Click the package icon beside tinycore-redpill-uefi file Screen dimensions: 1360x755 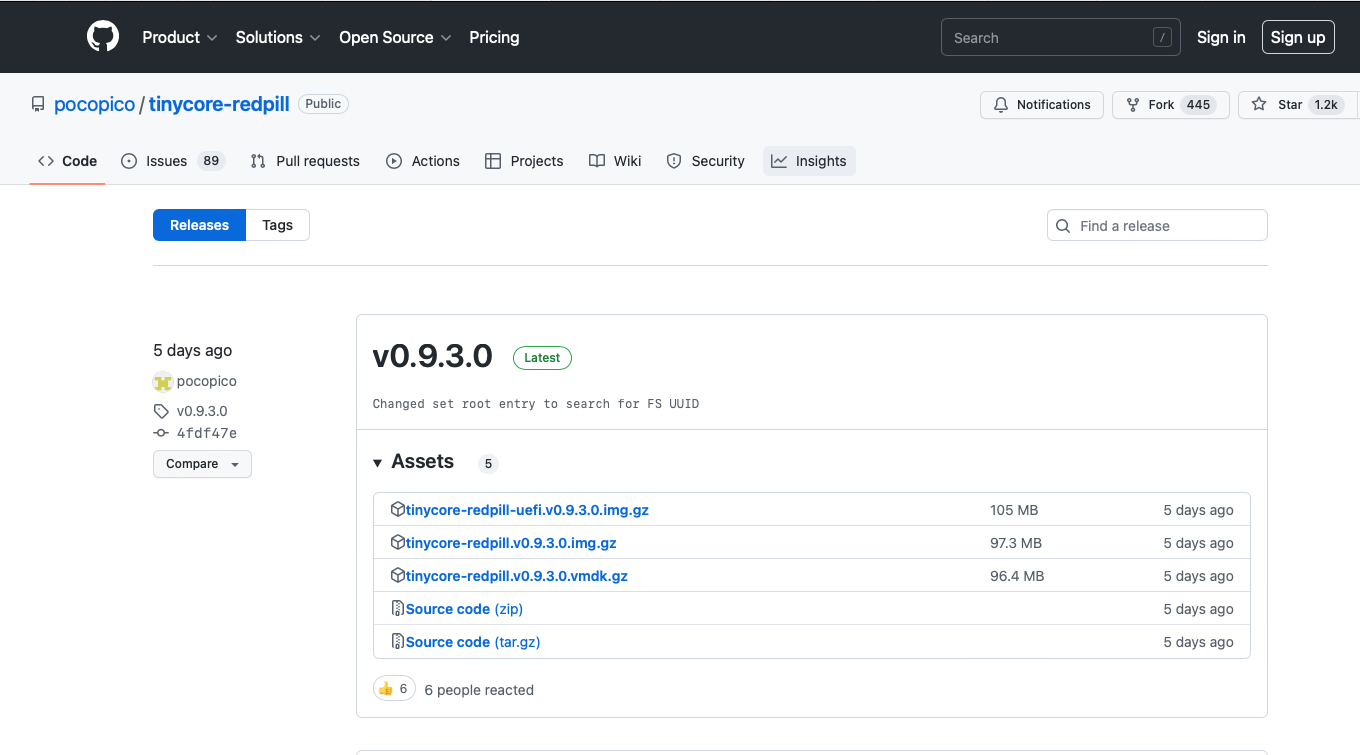coord(397,510)
